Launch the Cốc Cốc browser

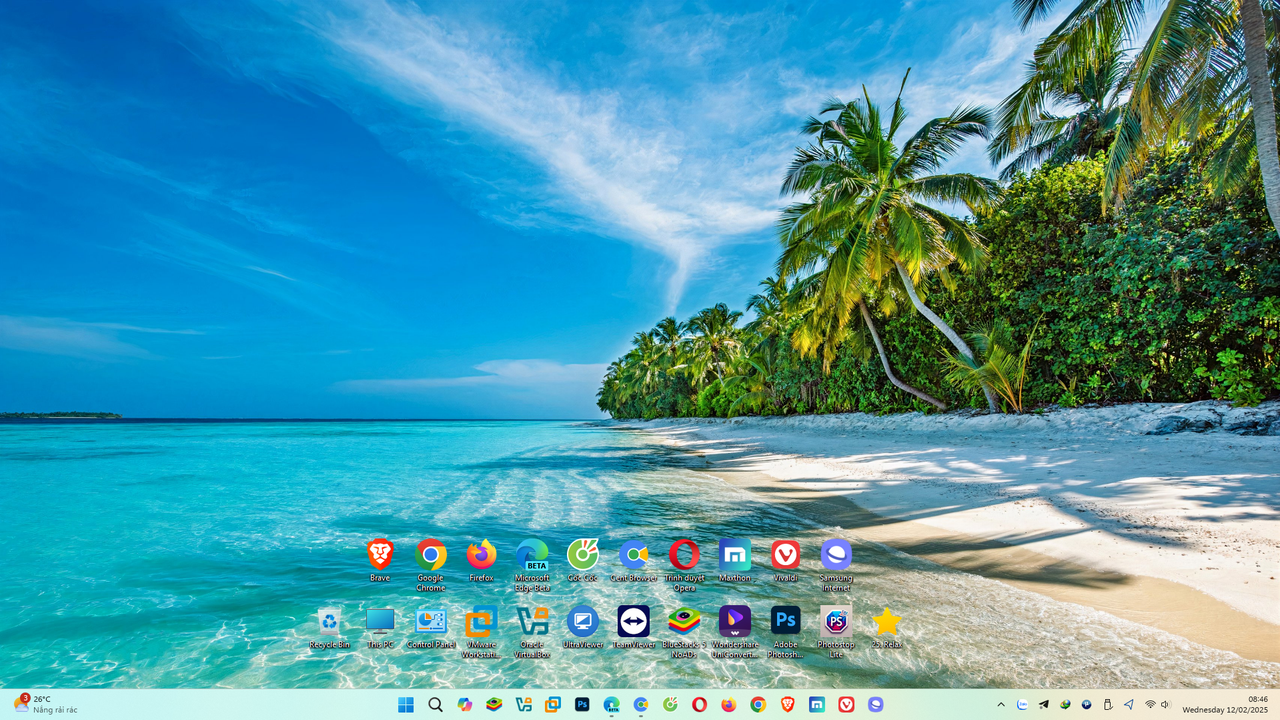tap(583, 557)
